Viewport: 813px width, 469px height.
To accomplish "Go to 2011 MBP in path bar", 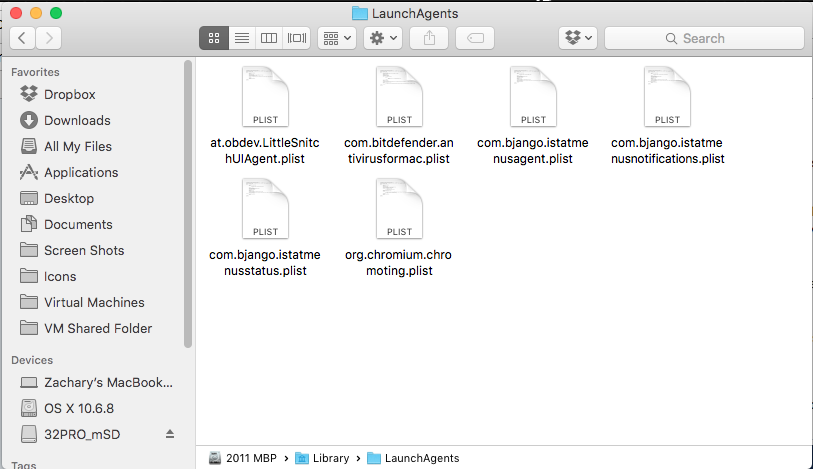I will click(243, 458).
